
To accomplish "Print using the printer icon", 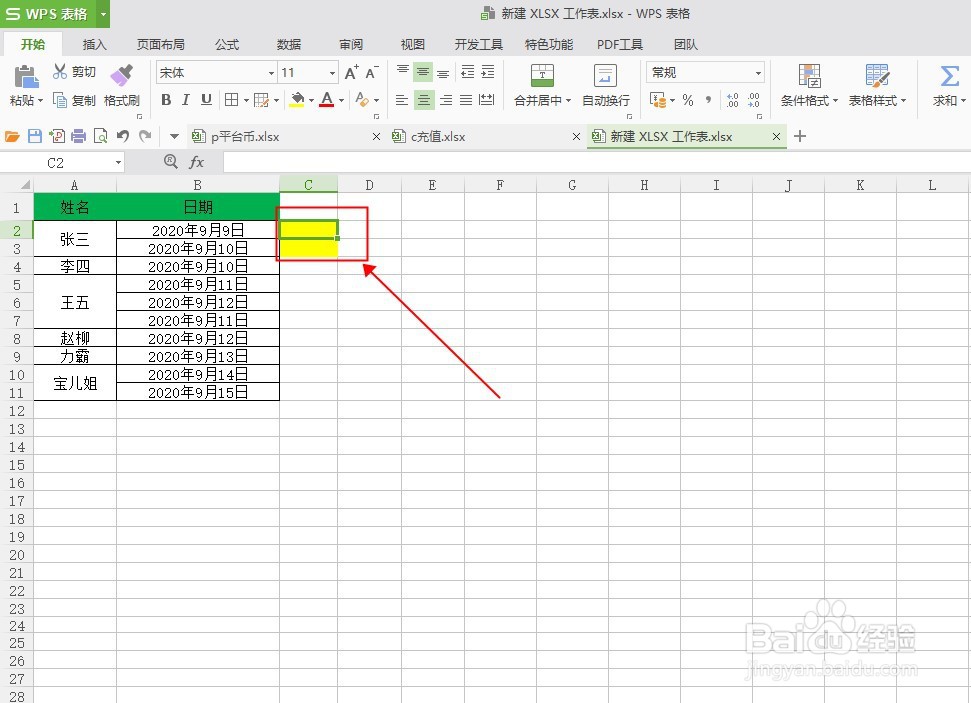I will (x=78, y=136).
